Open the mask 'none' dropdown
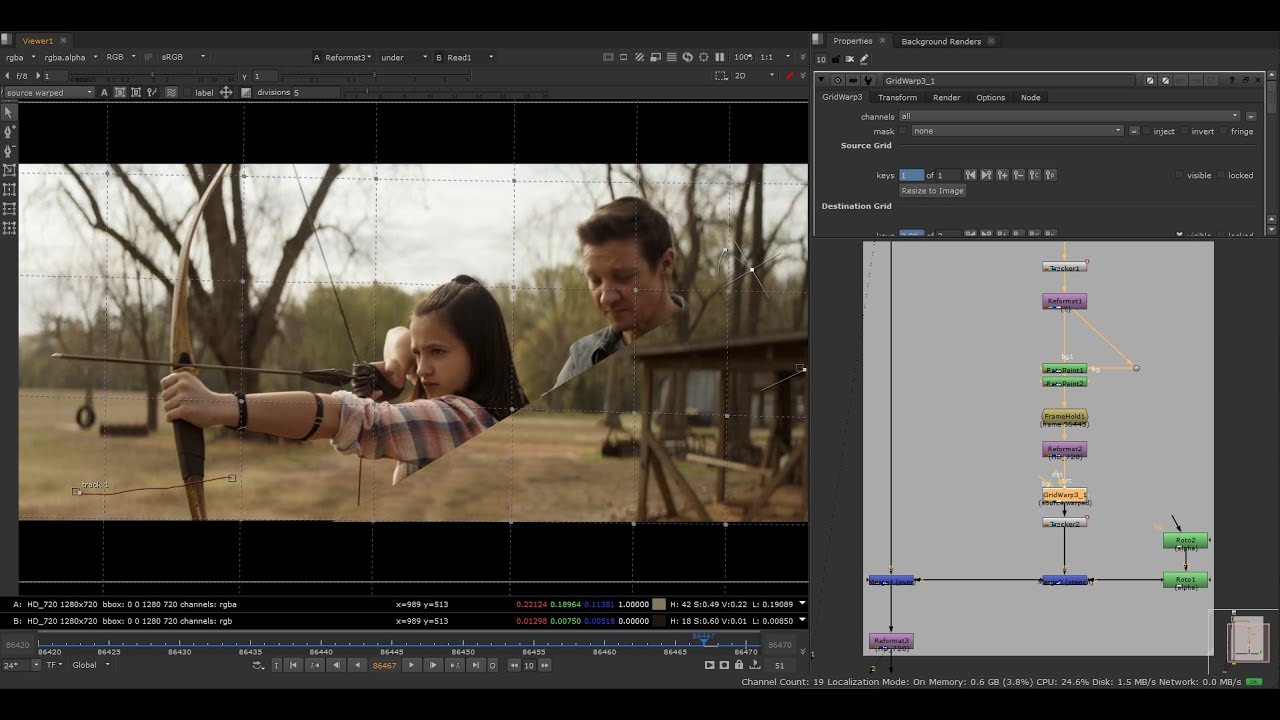This screenshot has width=1280, height=720. tap(1017, 131)
